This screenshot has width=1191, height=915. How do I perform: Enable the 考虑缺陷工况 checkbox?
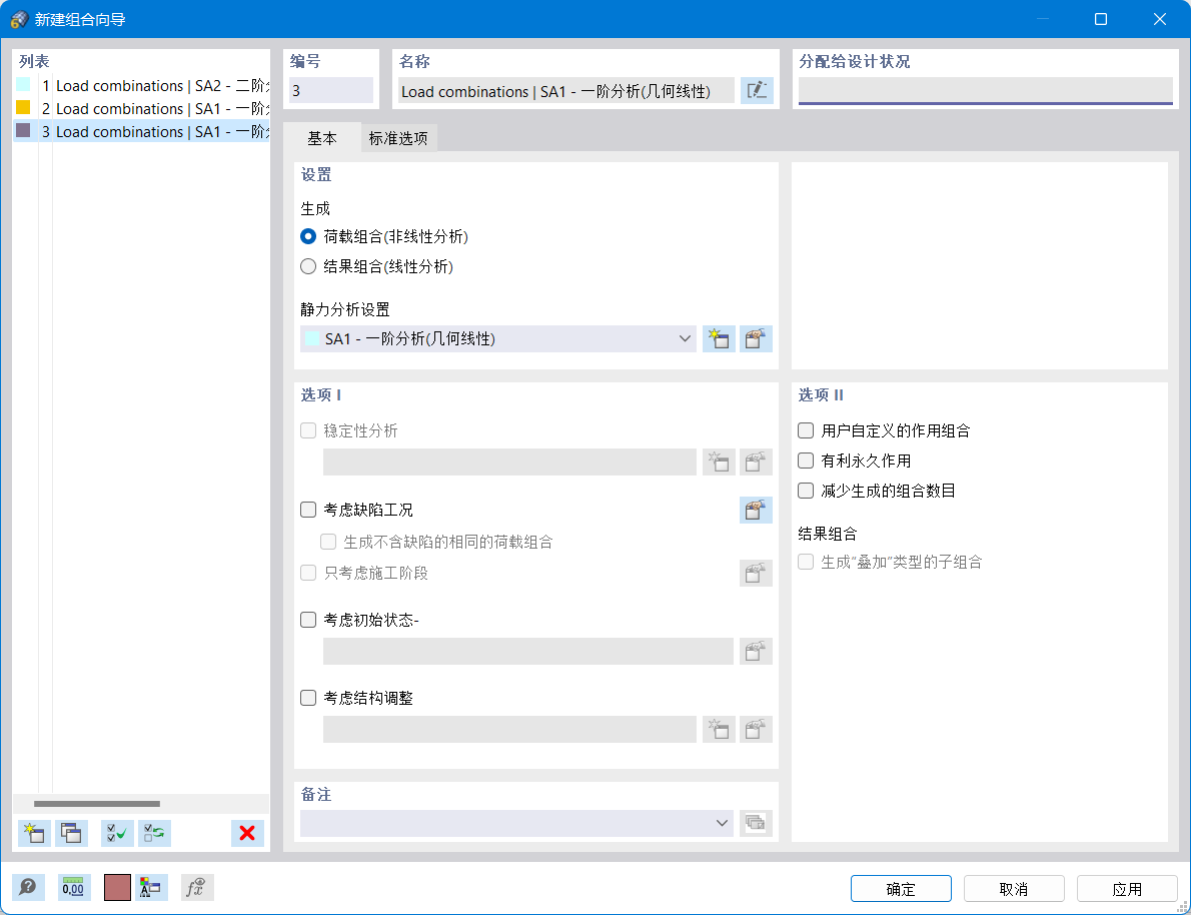[x=308, y=509]
